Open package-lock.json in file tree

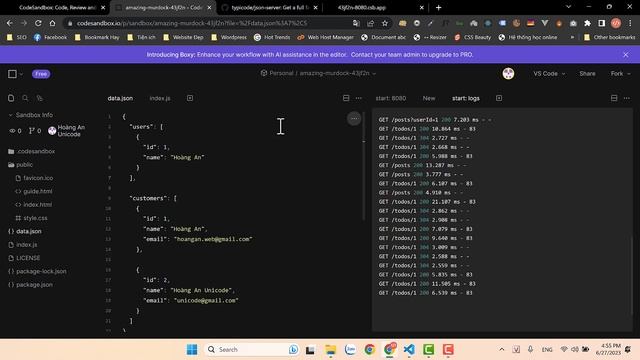37,271
